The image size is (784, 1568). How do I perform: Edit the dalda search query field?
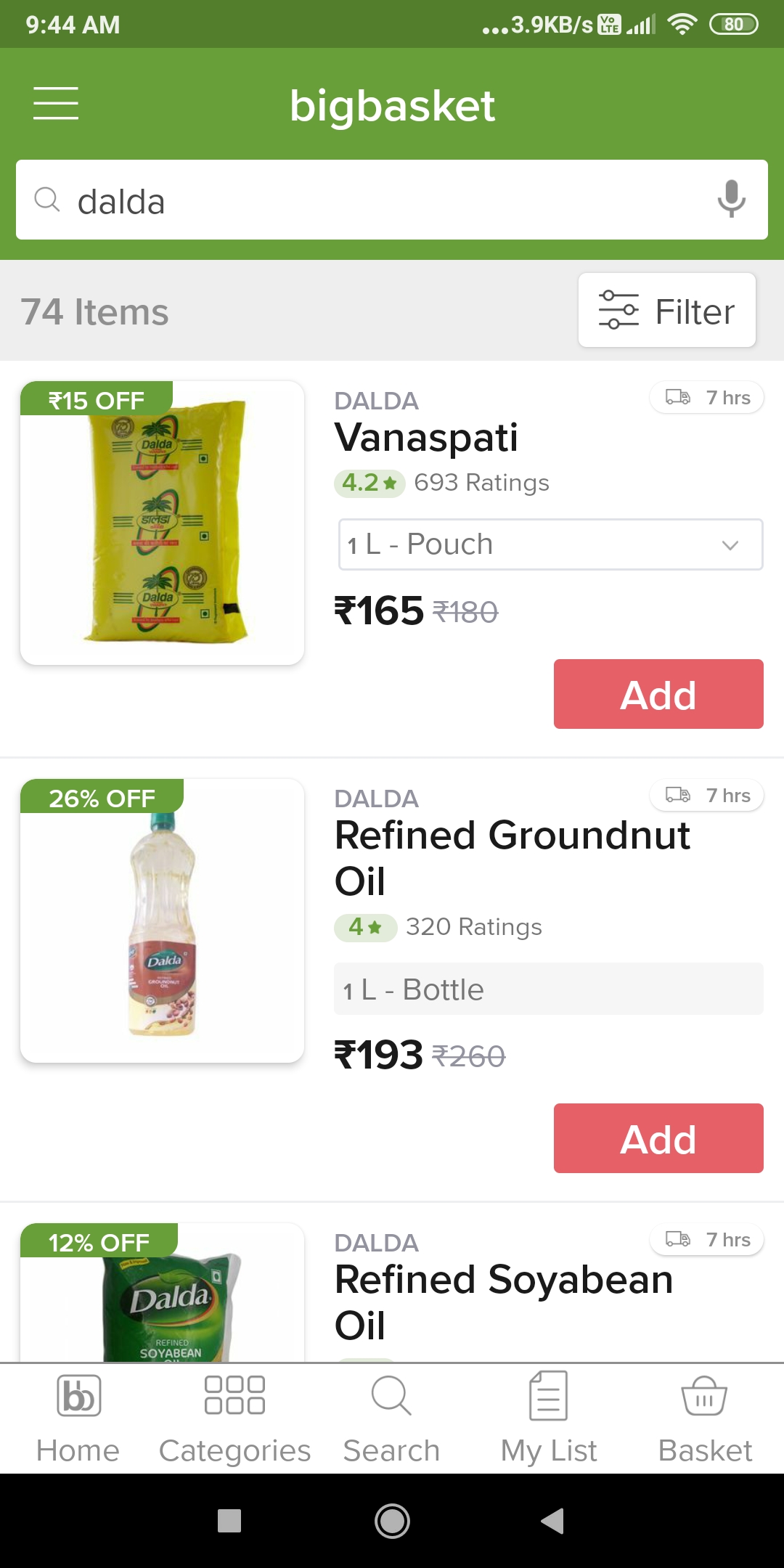[x=392, y=200]
